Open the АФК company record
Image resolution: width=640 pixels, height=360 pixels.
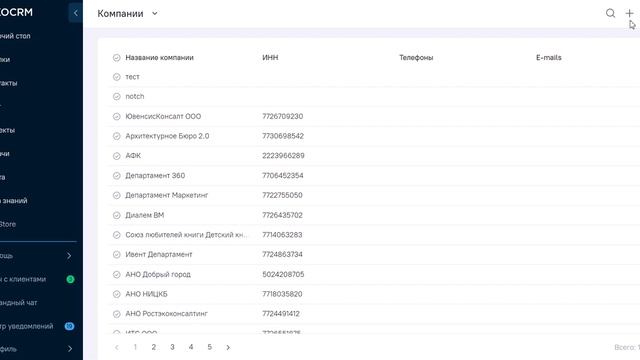(133, 156)
